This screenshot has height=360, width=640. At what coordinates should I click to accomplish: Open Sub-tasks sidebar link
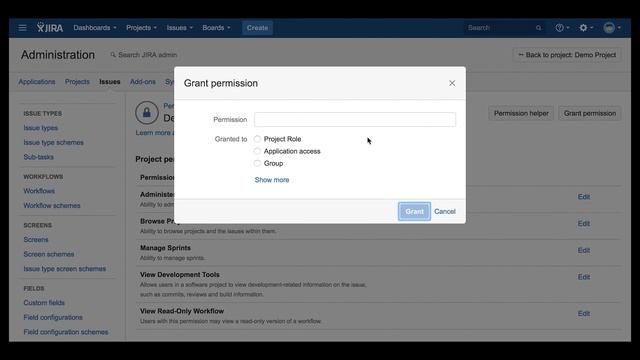(38, 157)
